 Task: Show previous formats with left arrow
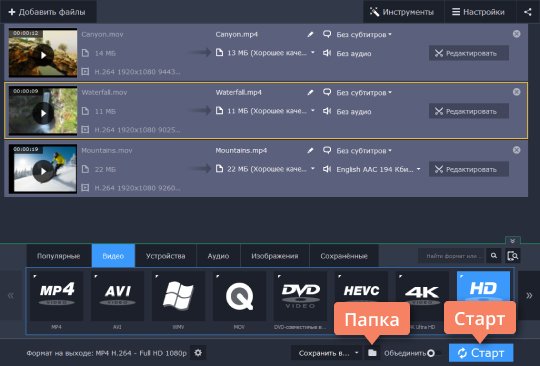pyautogui.click(x=11, y=295)
